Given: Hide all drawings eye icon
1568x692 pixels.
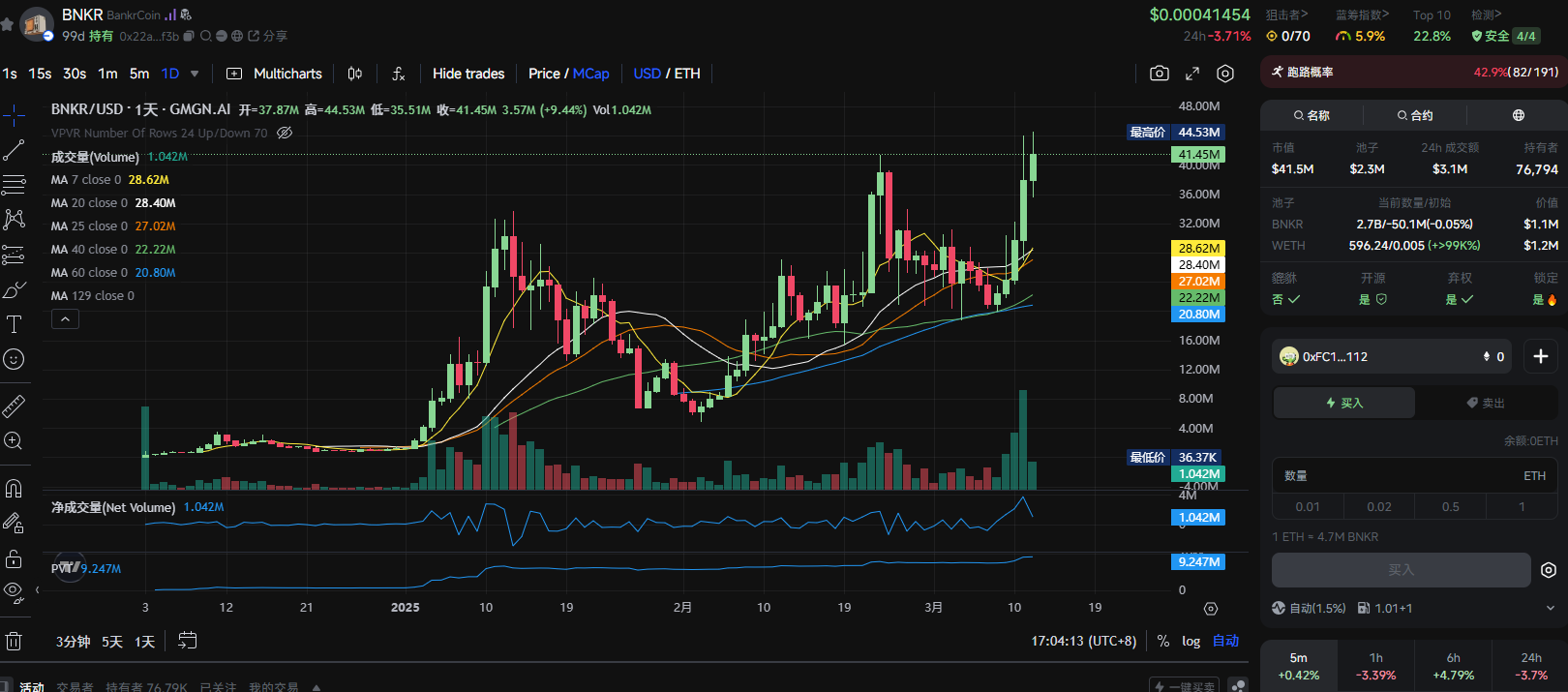Looking at the screenshot, I should click(x=14, y=590).
